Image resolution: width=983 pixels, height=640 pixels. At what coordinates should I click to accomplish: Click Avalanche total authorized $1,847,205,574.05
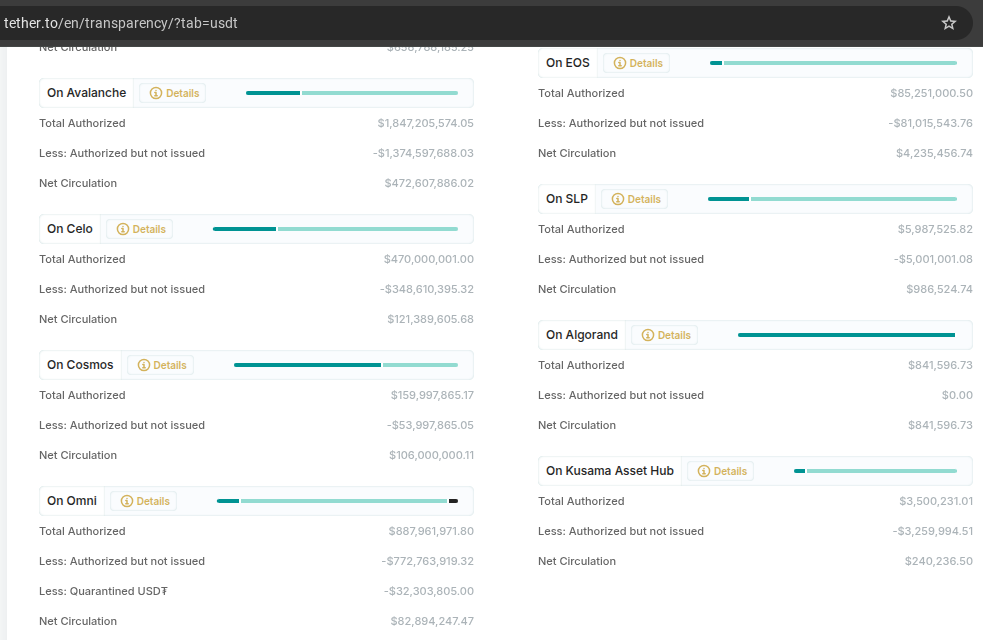[425, 123]
